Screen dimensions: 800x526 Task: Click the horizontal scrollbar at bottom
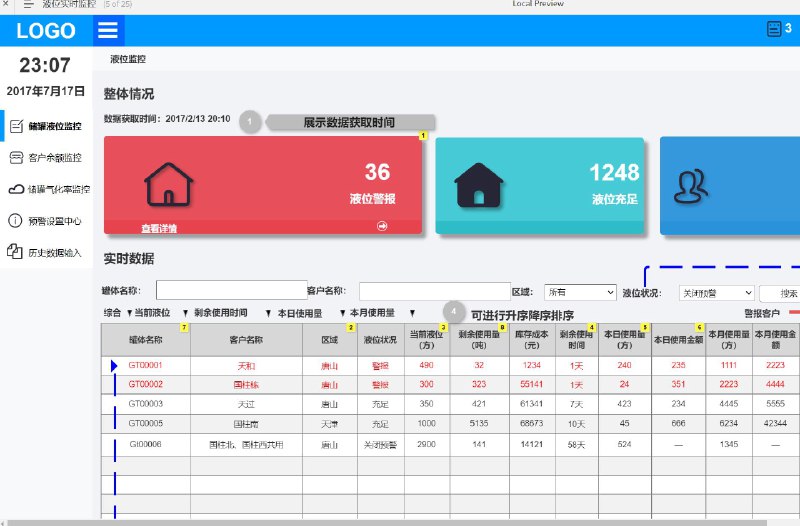tap(387, 523)
